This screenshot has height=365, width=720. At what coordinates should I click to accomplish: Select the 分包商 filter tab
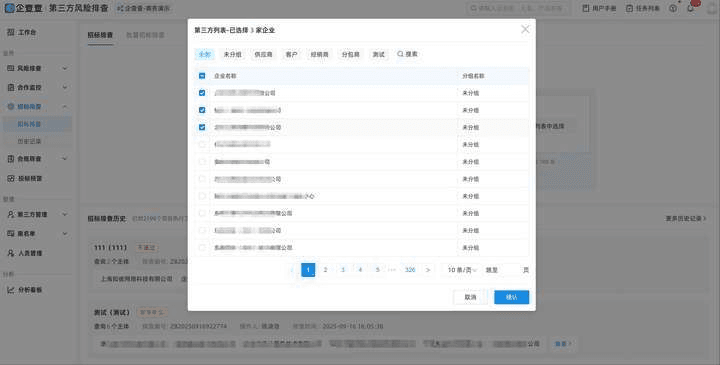(351, 54)
